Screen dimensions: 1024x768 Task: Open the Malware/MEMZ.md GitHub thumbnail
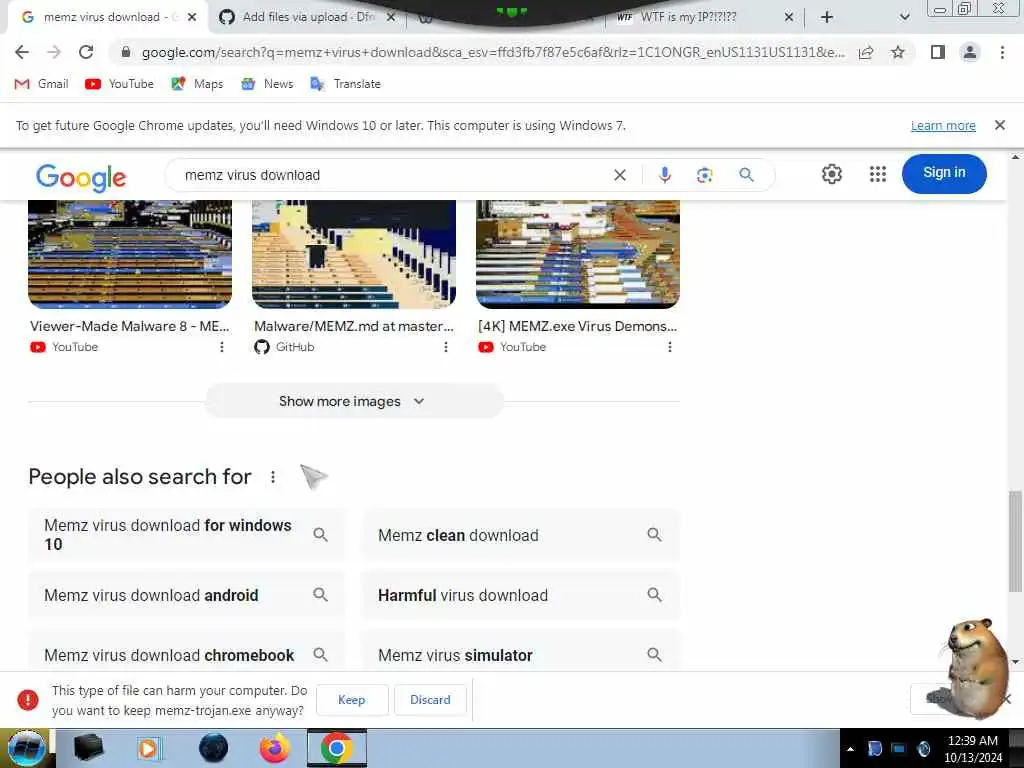tap(354, 254)
